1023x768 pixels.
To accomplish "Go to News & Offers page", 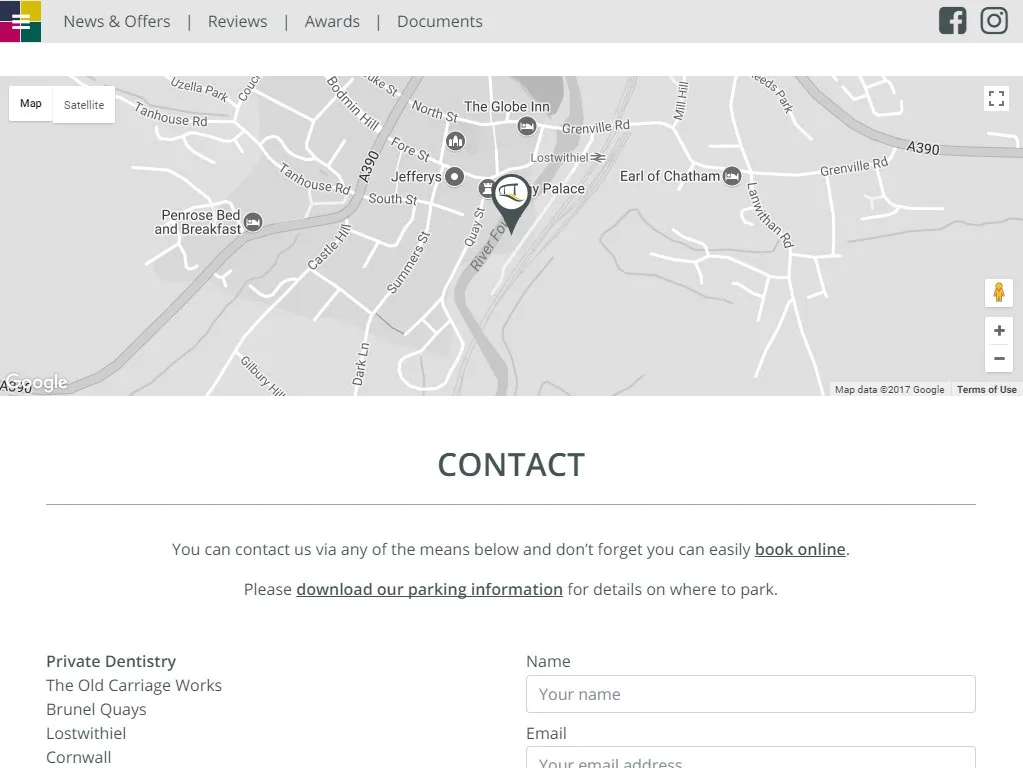I will [x=117, y=21].
